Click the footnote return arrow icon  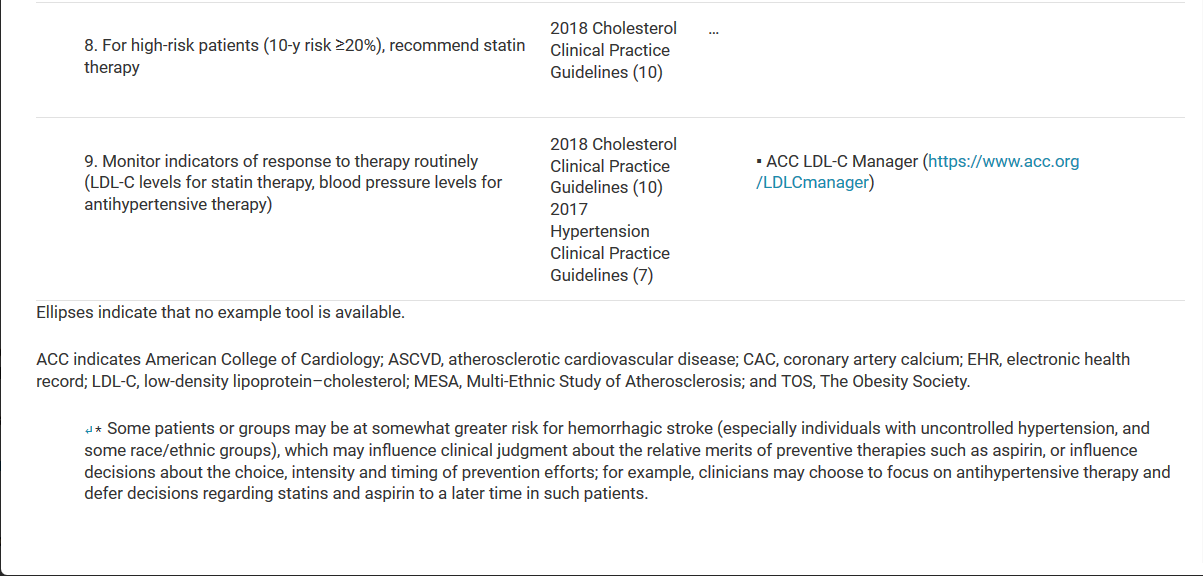[x=89, y=429]
